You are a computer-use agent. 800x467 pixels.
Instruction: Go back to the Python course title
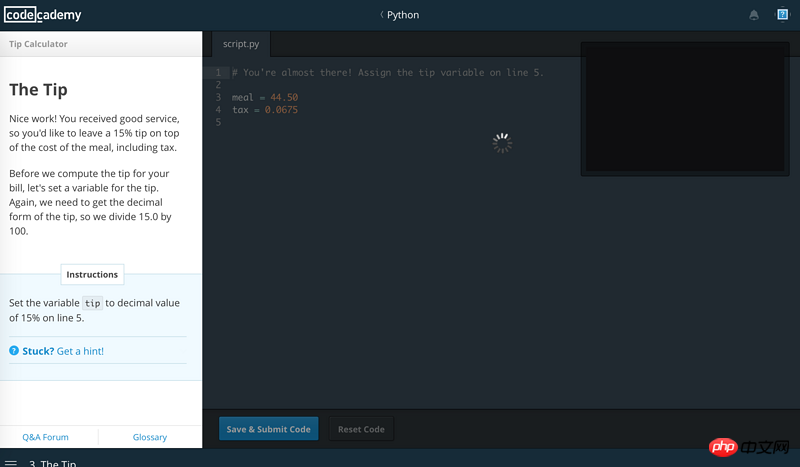point(403,15)
